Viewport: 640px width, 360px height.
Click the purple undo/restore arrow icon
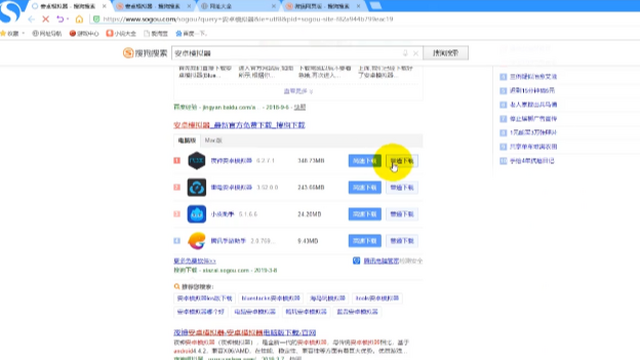click(60, 19)
